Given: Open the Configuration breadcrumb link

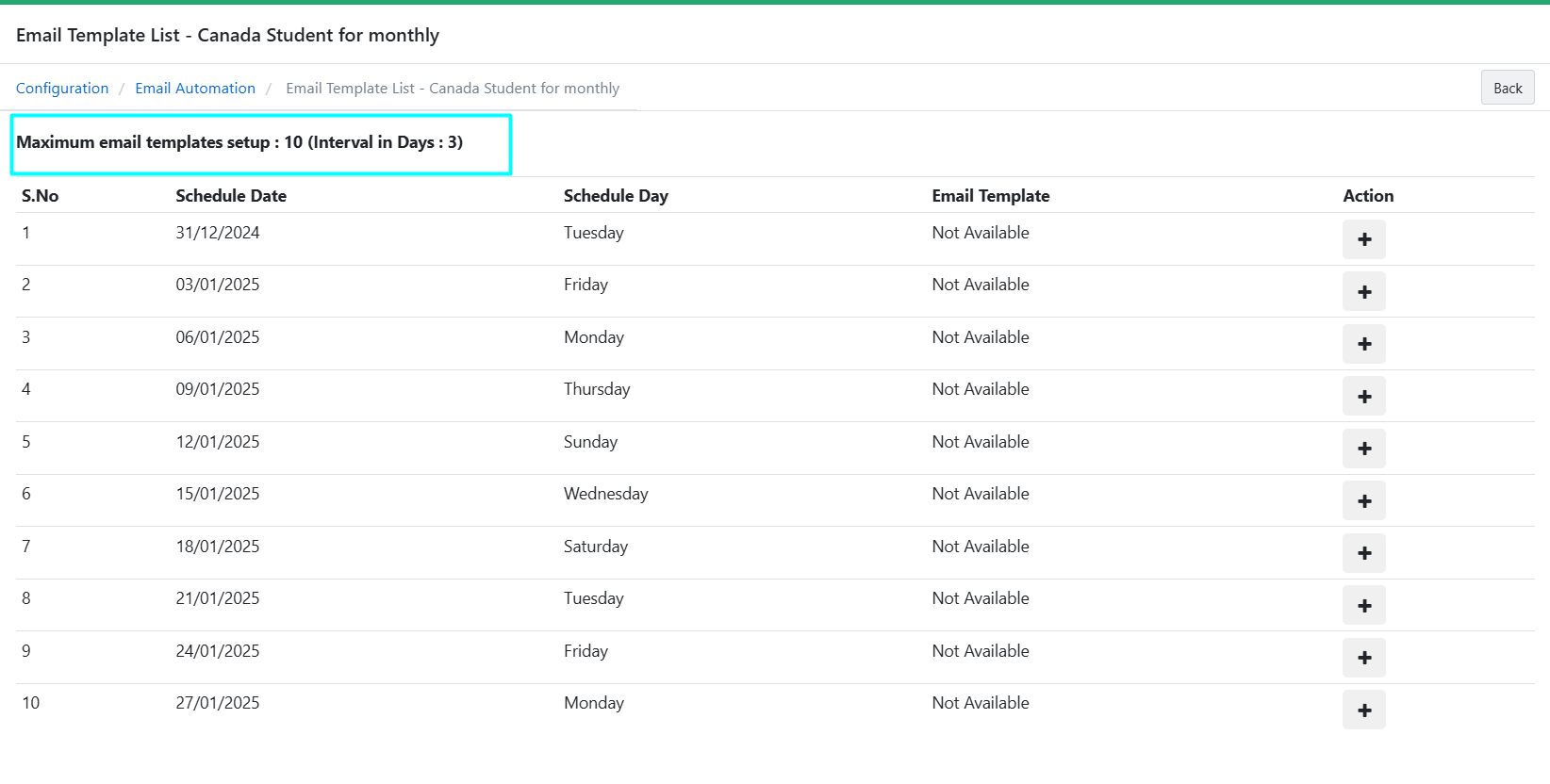Looking at the screenshot, I should [62, 88].
